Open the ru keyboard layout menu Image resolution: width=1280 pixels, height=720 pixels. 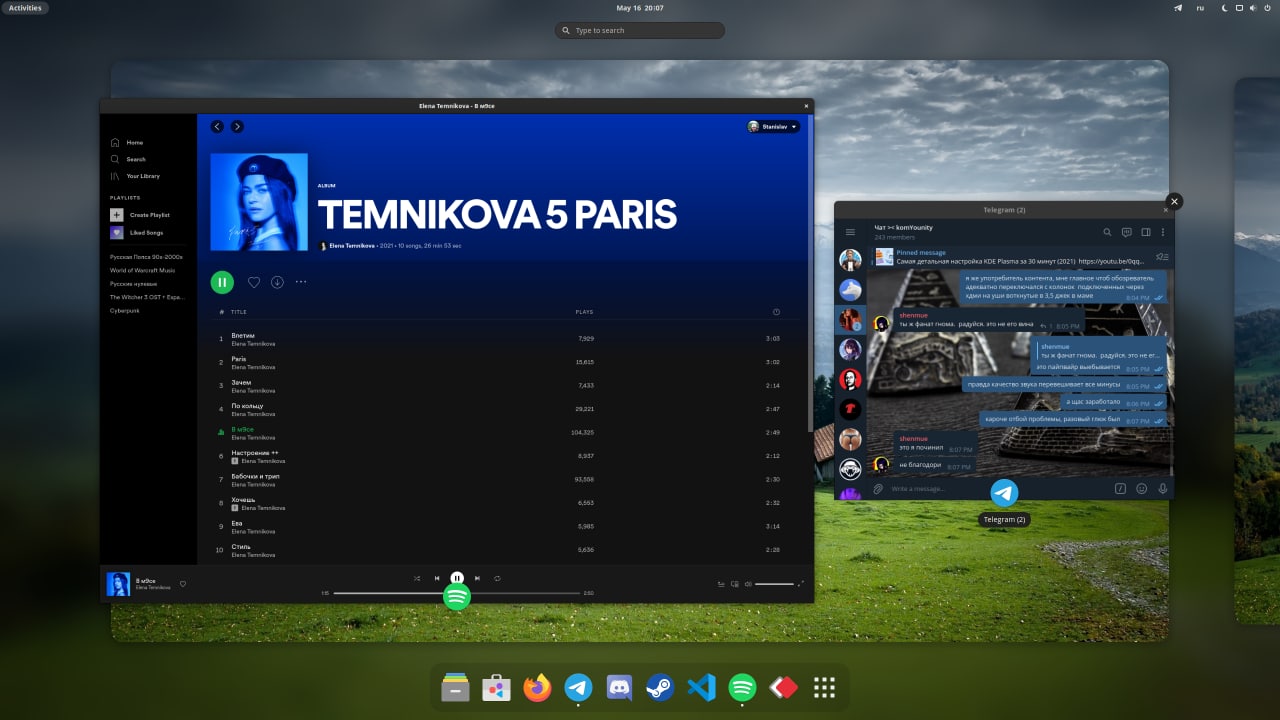point(1200,8)
